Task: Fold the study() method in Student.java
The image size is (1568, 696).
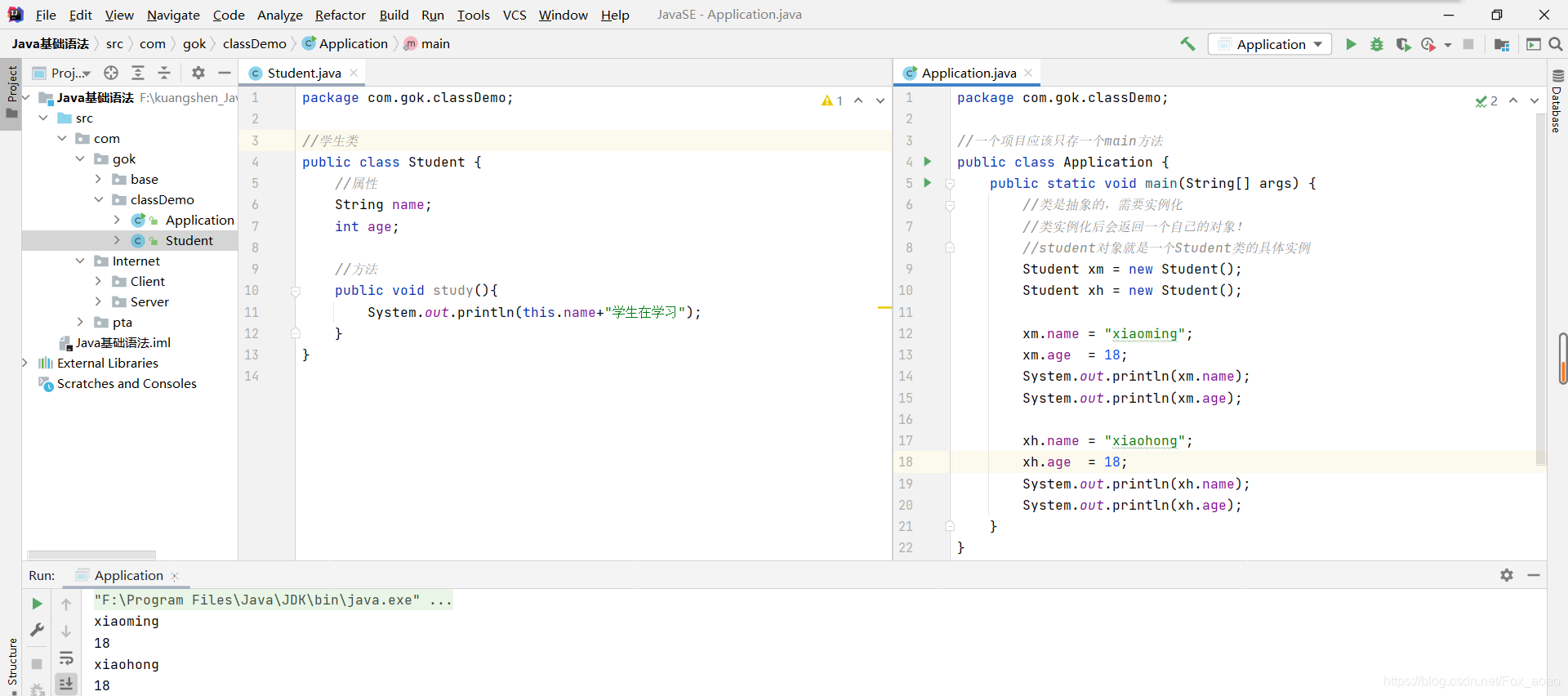Action: pos(296,291)
